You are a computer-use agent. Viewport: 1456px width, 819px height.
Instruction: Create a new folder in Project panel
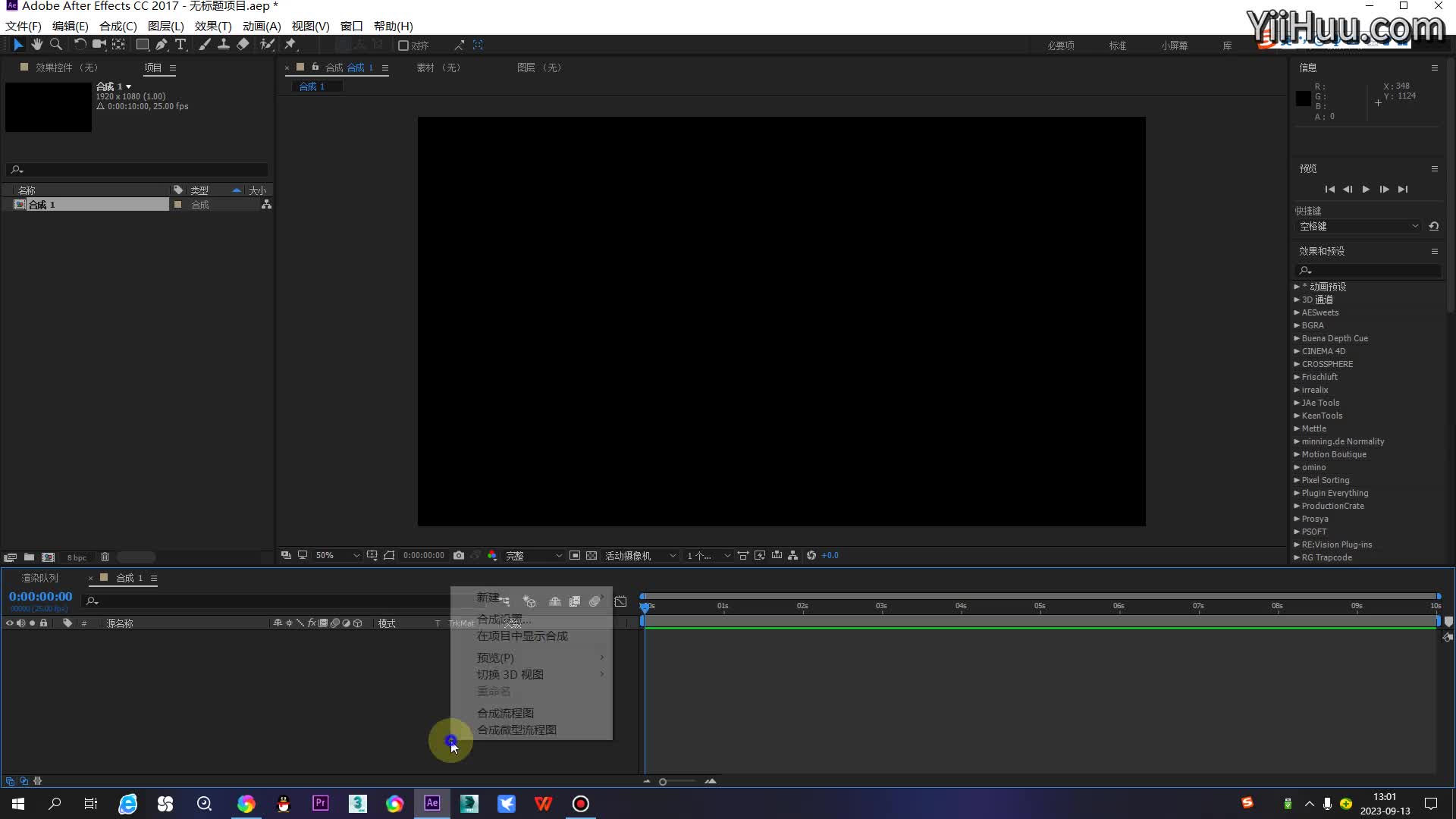pos(29,557)
